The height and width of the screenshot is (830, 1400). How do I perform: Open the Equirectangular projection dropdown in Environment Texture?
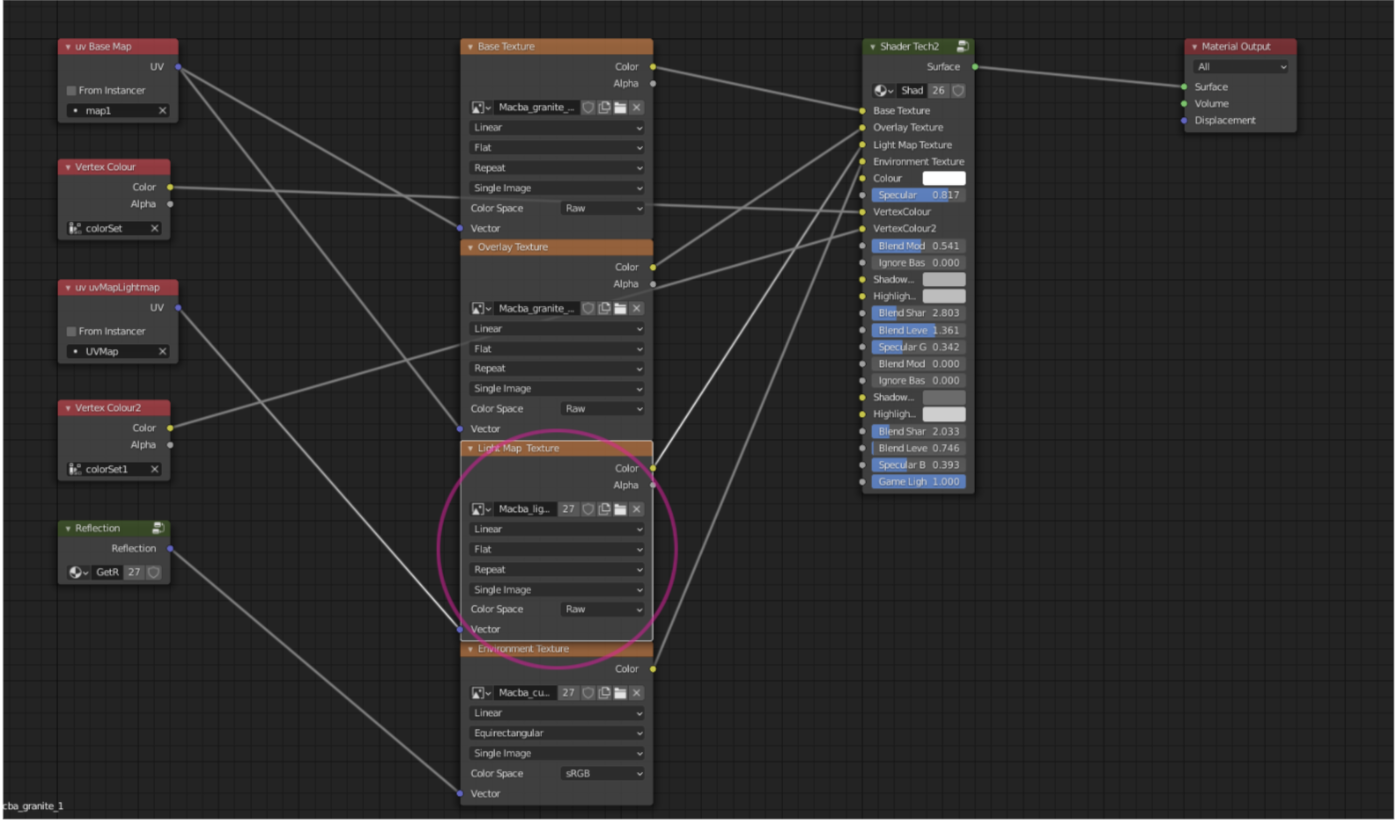point(556,733)
